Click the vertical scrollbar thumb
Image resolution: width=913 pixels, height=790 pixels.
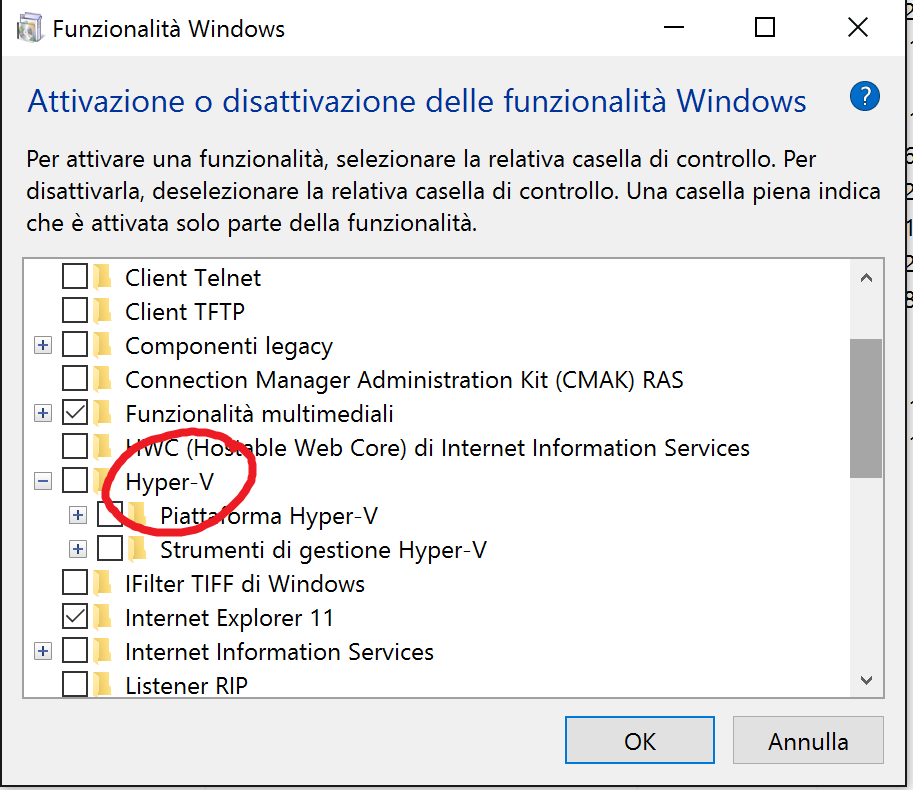[866, 407]
